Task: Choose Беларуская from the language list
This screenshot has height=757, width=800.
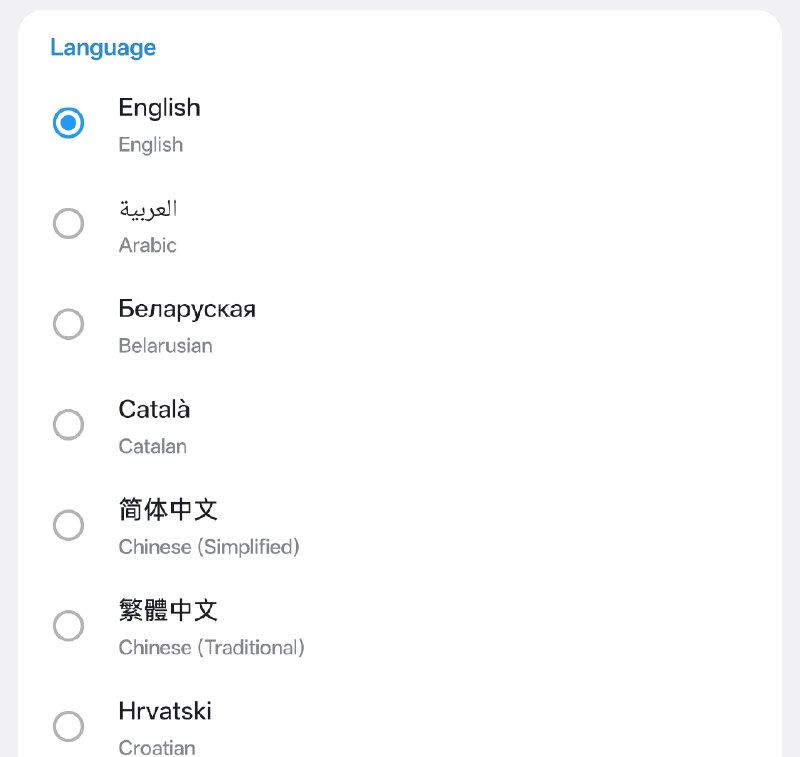Action: [68, 324]
